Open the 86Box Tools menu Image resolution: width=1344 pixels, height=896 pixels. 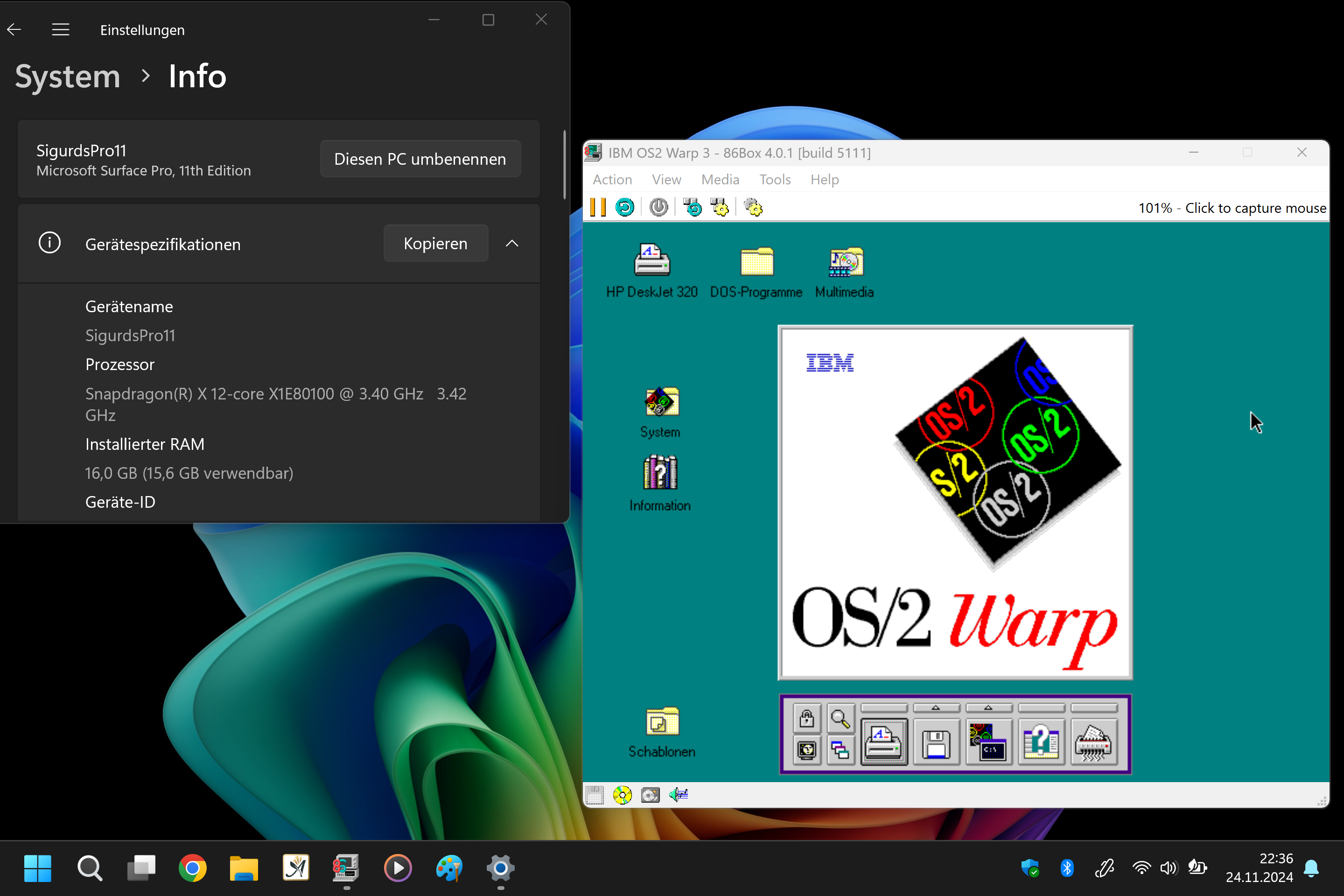[775, 179]
